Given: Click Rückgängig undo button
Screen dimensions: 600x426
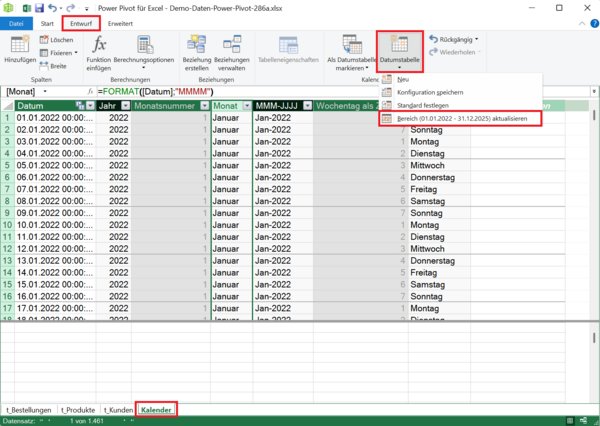Looking at the screenshot, I should [x=453, y=39].
